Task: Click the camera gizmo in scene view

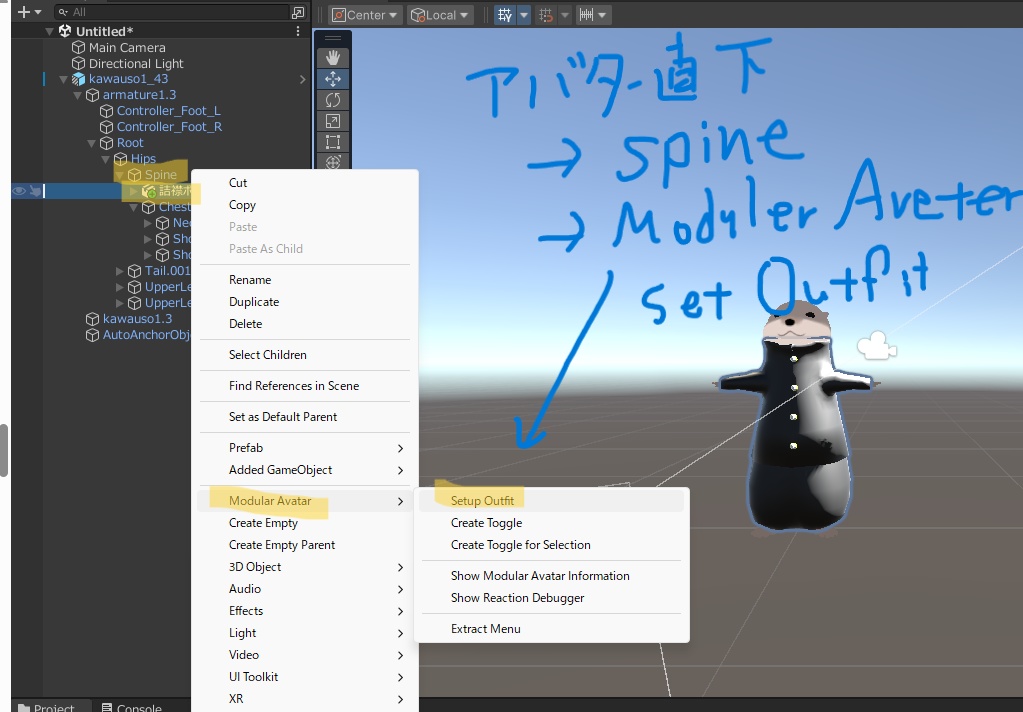Action: coord(876,346)
